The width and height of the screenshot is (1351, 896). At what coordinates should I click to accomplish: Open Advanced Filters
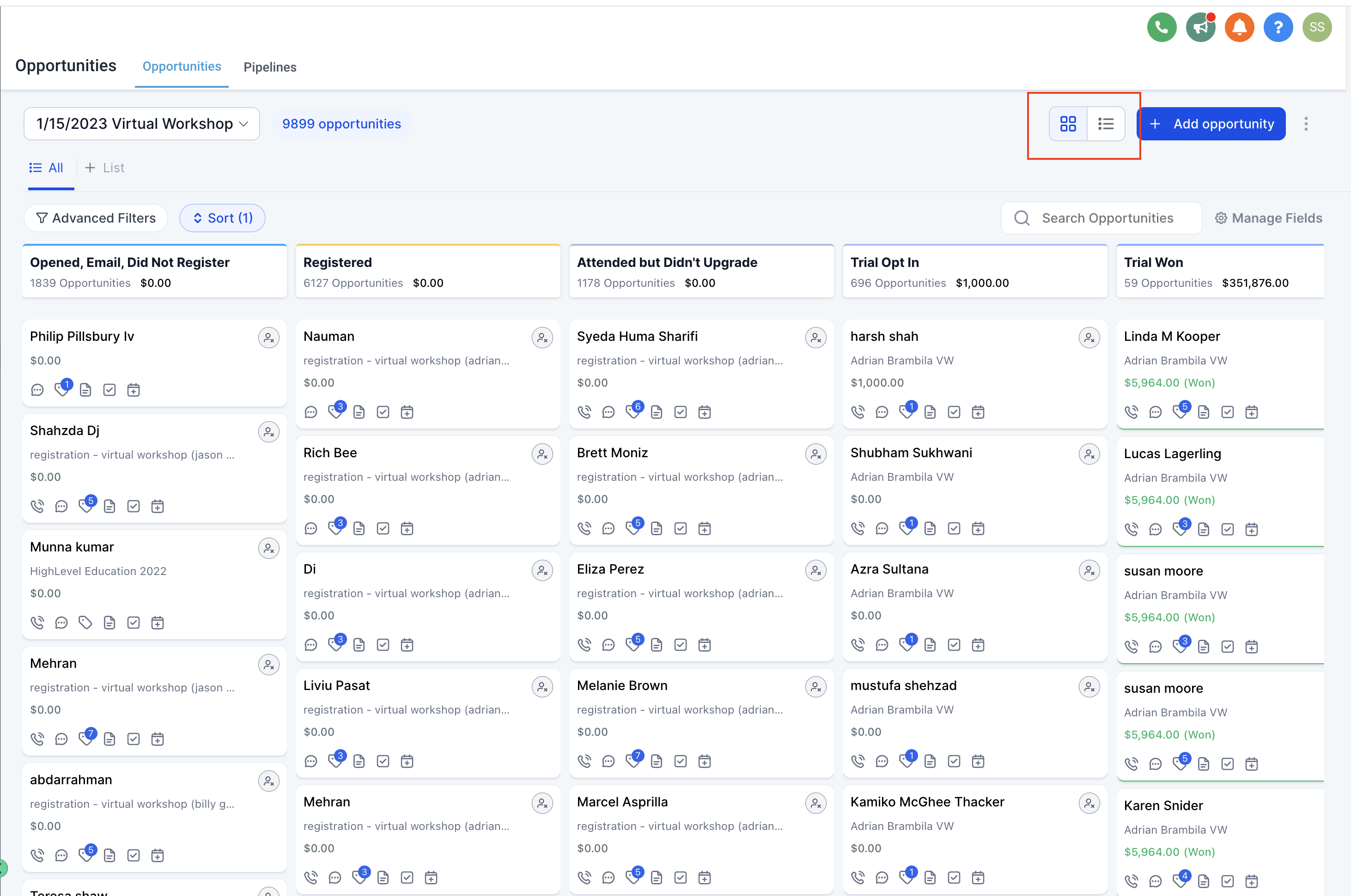point(96,218)
